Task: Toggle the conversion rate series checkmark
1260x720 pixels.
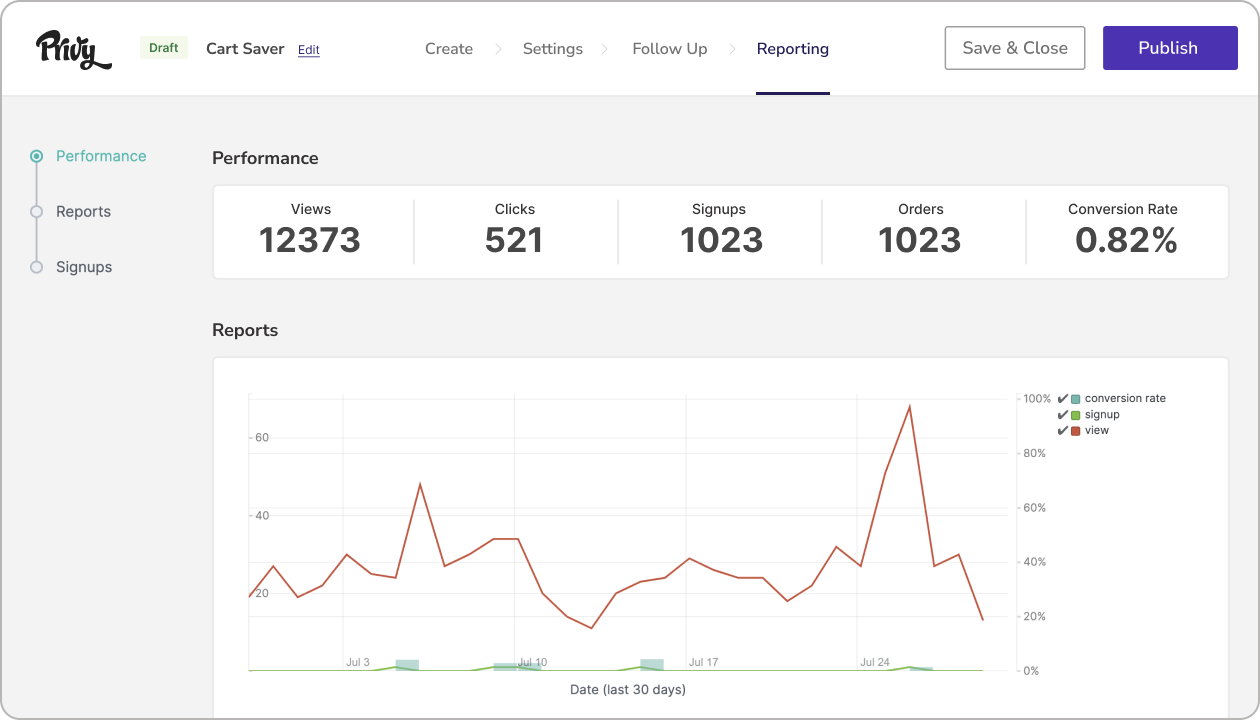Action: click(1062, 398)
